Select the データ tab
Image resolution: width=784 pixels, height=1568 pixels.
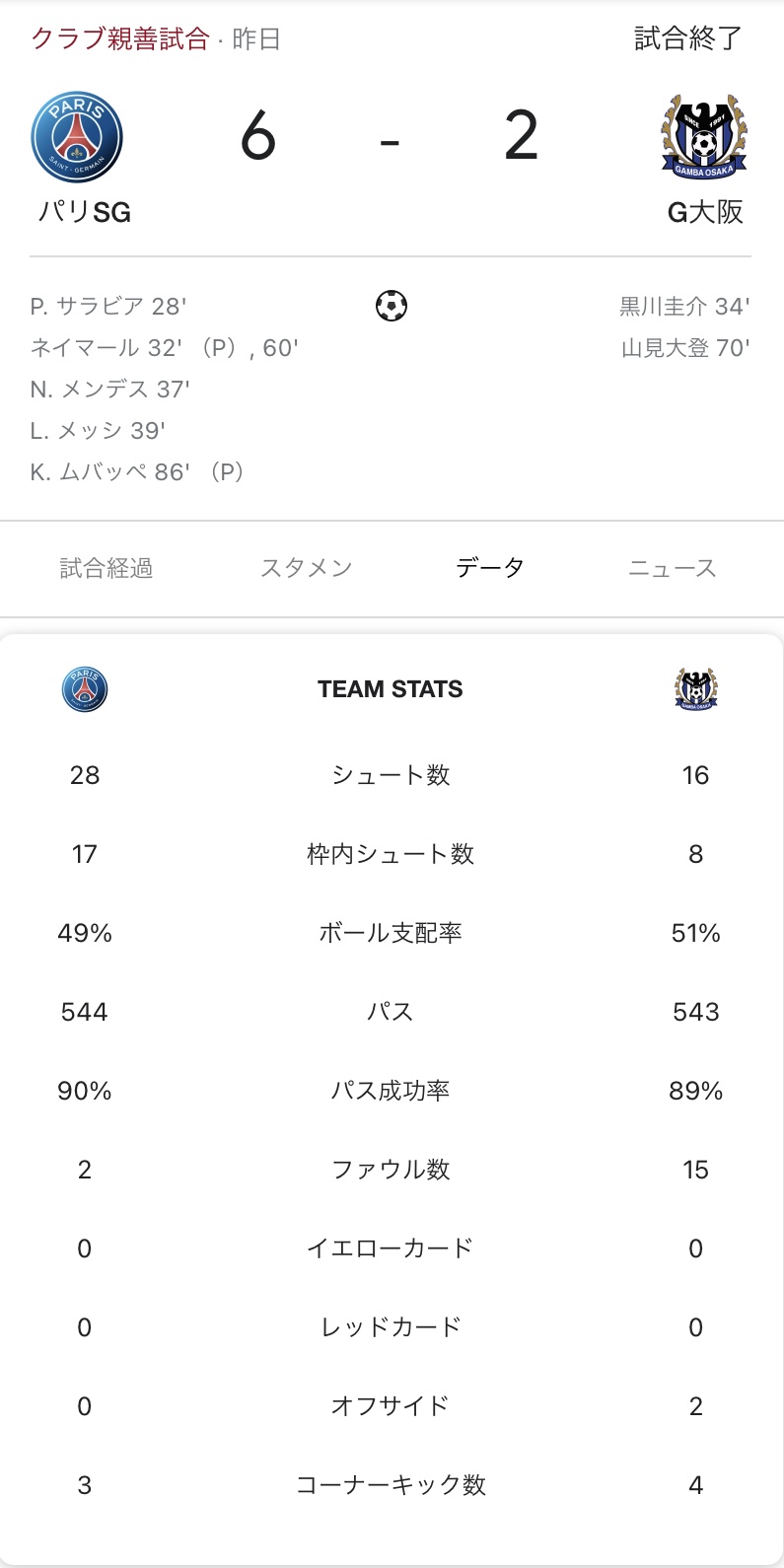tap(490, 568)
